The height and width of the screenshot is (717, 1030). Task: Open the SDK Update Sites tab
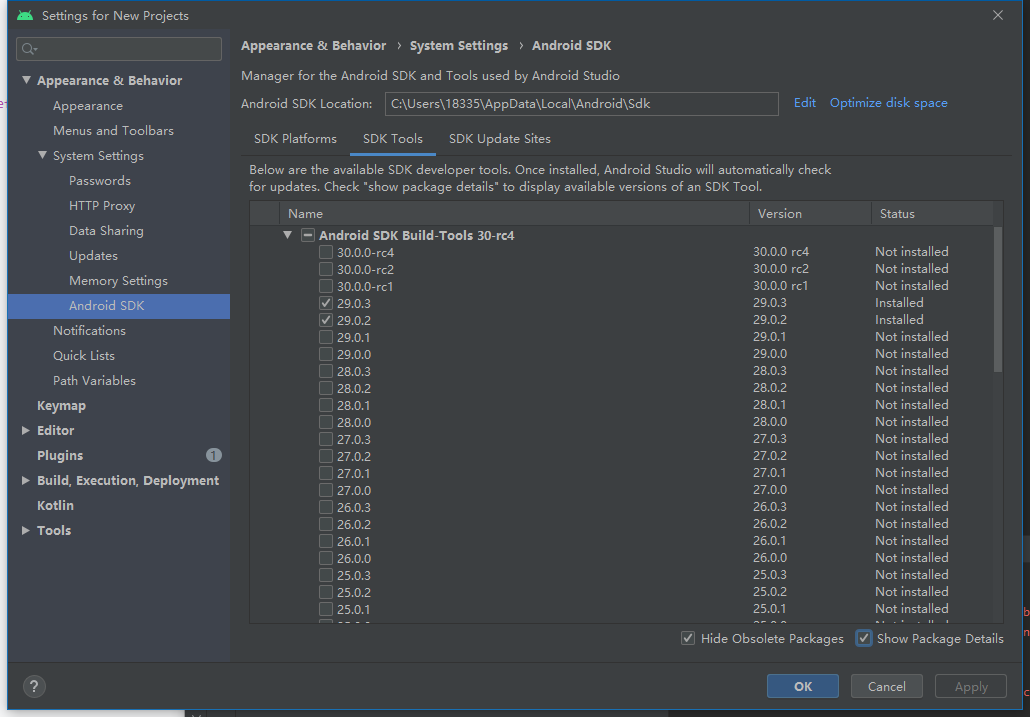click(500, 139)
